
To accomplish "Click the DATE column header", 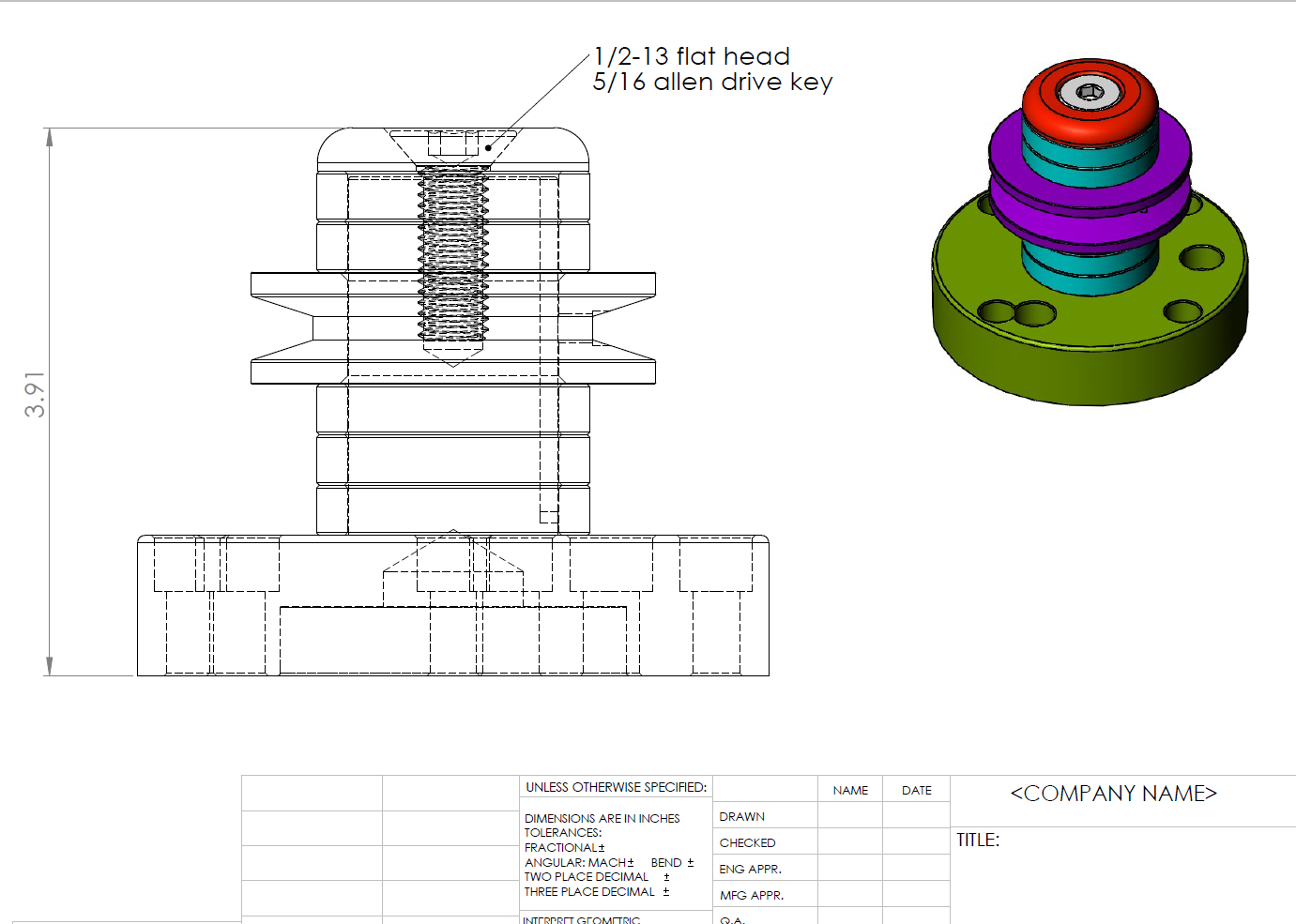I will (x=916, y=791).
